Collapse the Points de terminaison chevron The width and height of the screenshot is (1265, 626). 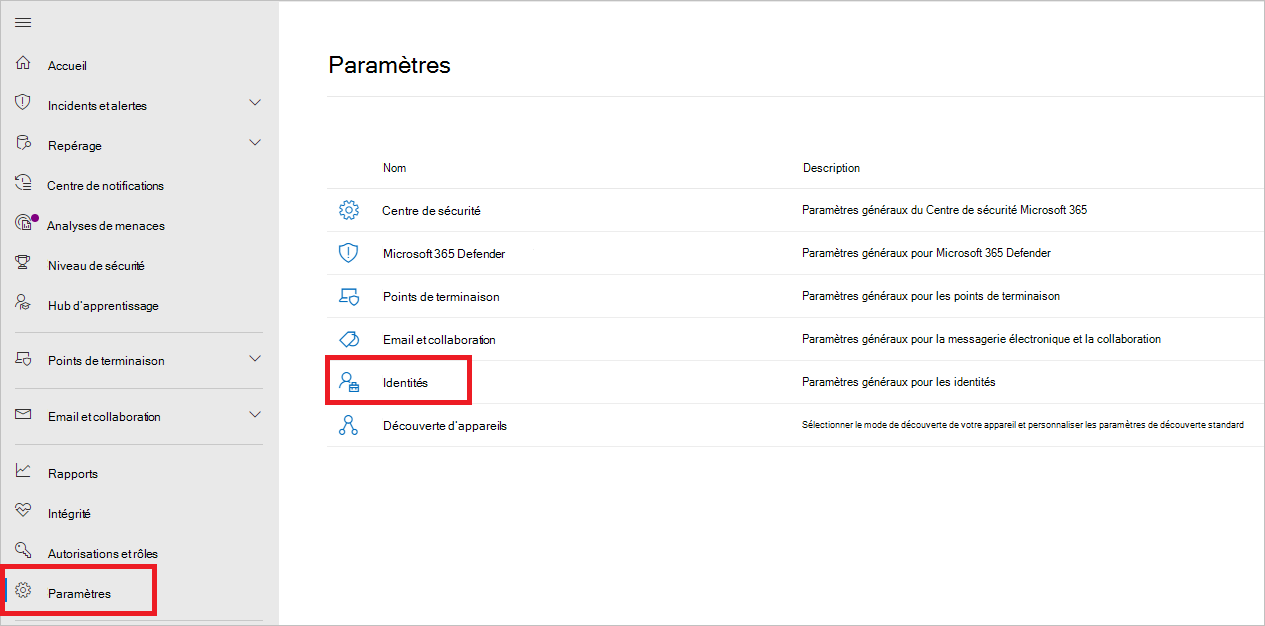[x=255, y=360]
